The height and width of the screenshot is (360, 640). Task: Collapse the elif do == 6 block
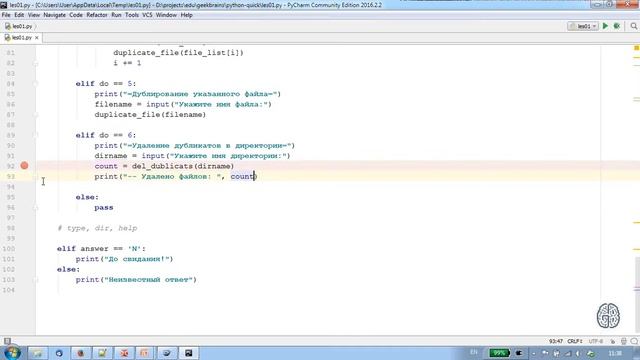pyautogui.click(x=36, y=135)
